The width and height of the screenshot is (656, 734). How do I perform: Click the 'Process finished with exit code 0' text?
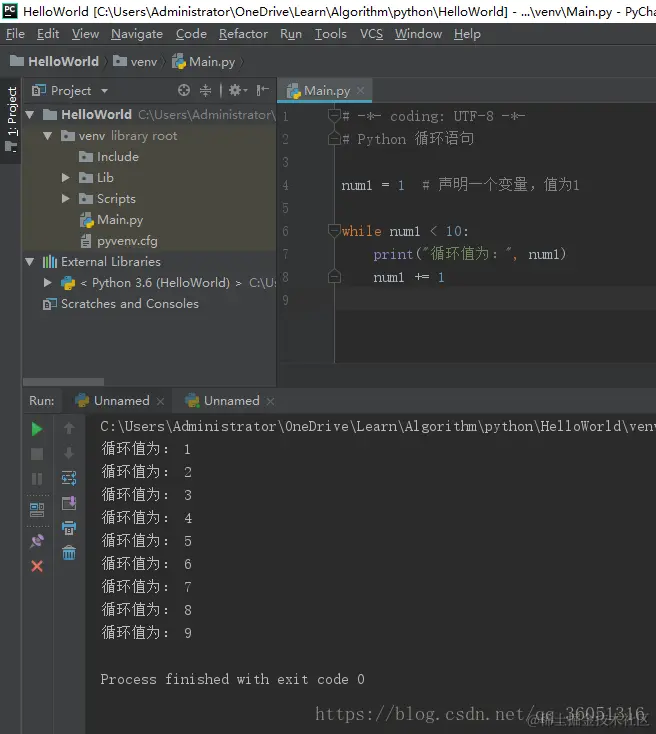point(232,679)
